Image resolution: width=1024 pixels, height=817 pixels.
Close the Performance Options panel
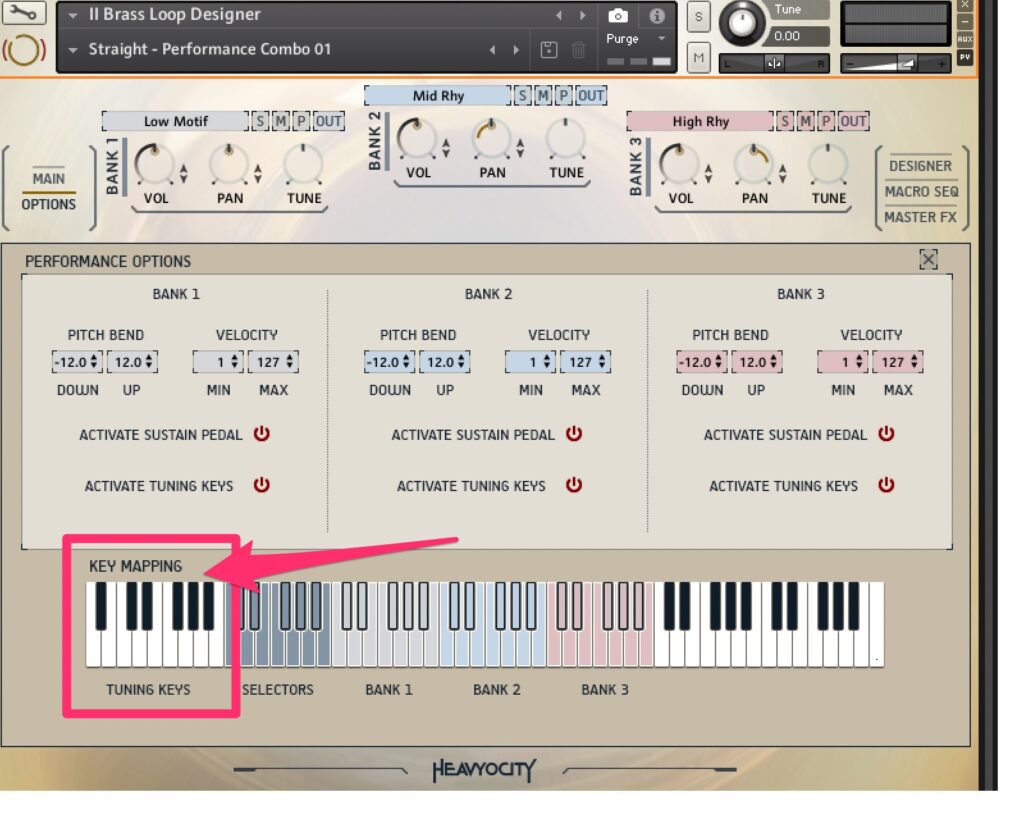pos(928,259)
